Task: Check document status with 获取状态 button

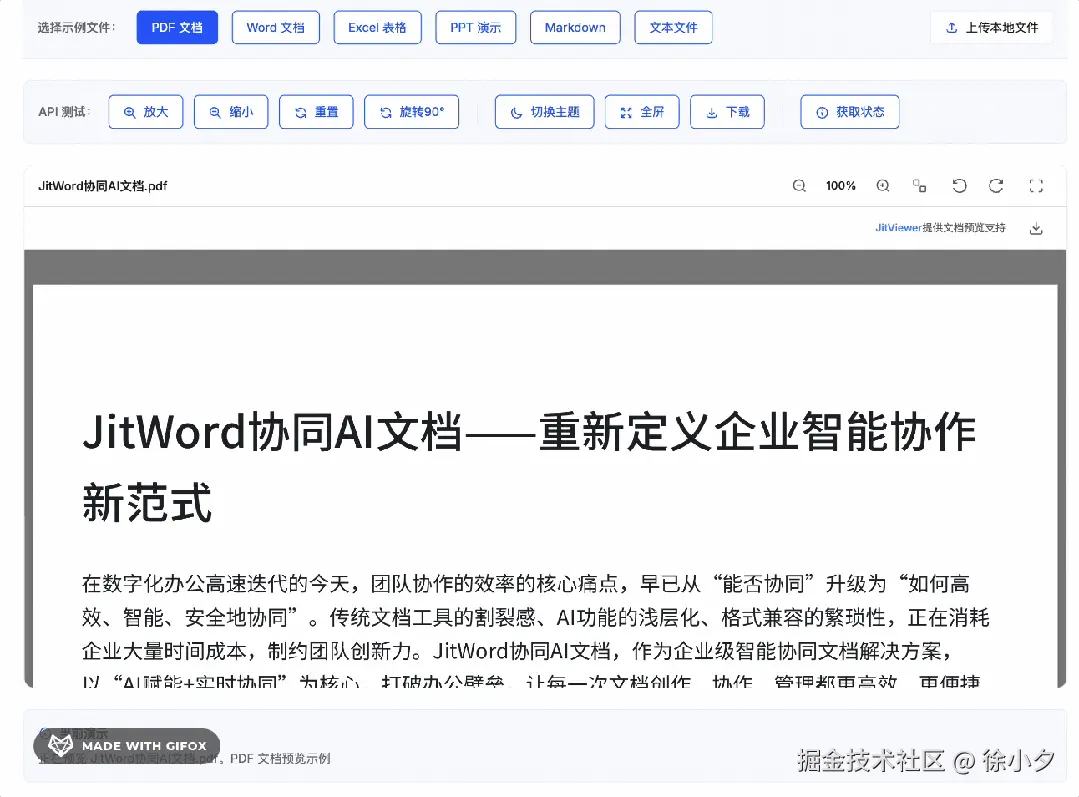Action: pos(849,111)
